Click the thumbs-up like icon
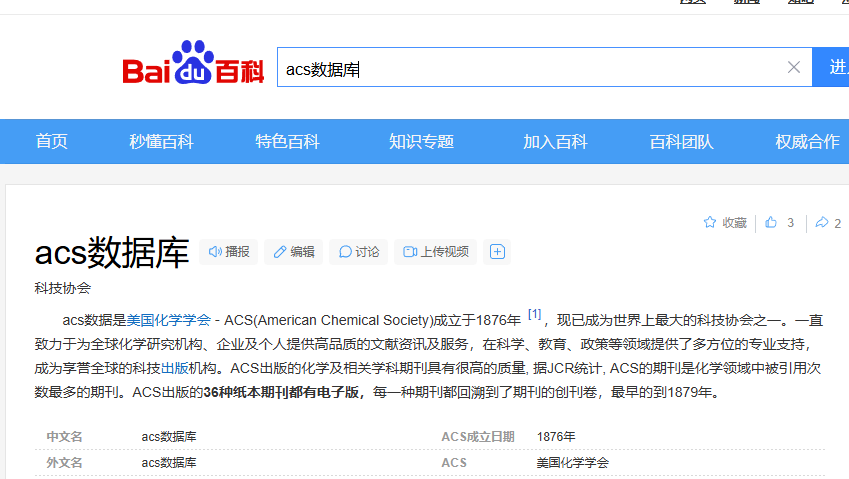849x479 pixels. 771,222
